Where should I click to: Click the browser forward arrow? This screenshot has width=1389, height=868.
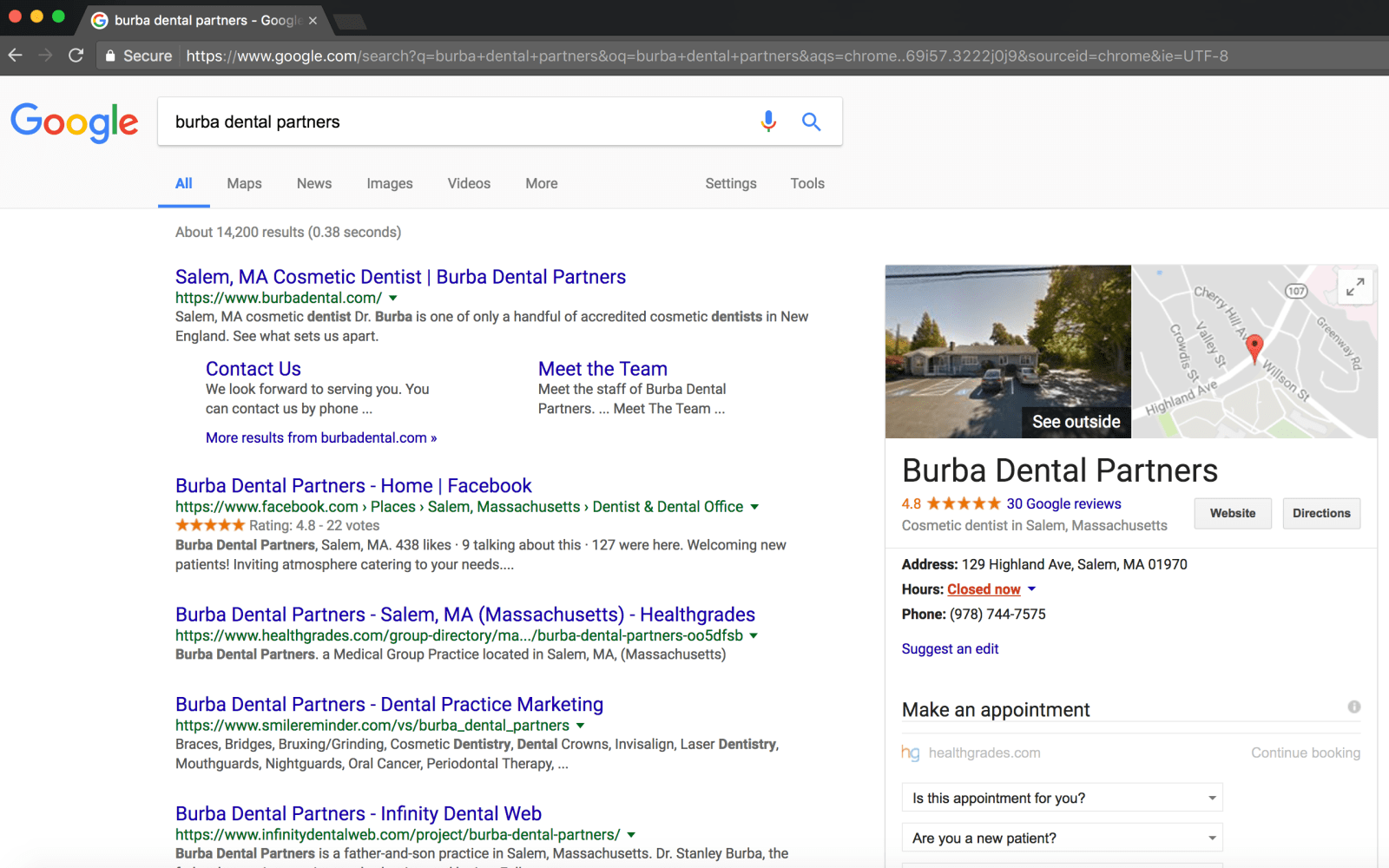(45, 56)
